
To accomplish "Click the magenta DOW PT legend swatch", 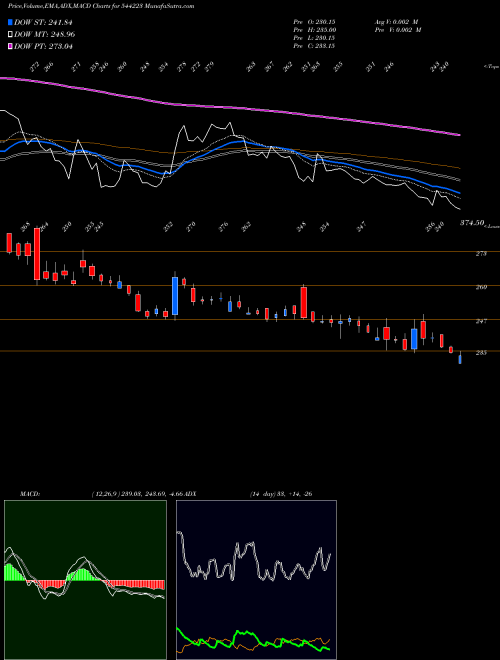I will 11,46.
